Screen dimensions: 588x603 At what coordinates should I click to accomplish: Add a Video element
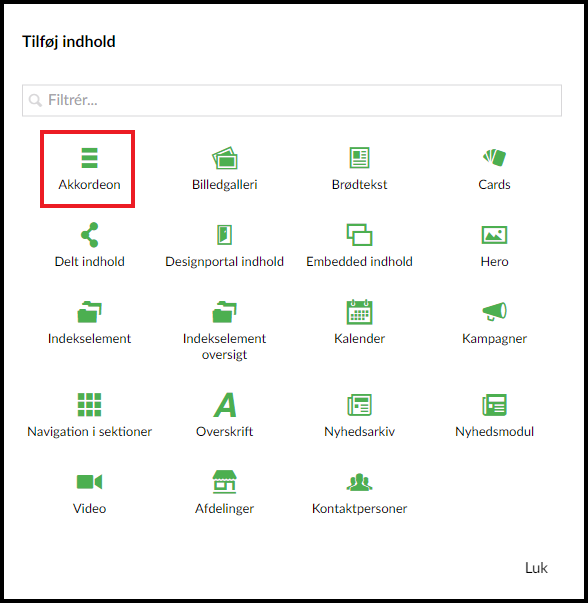point(89,492)
